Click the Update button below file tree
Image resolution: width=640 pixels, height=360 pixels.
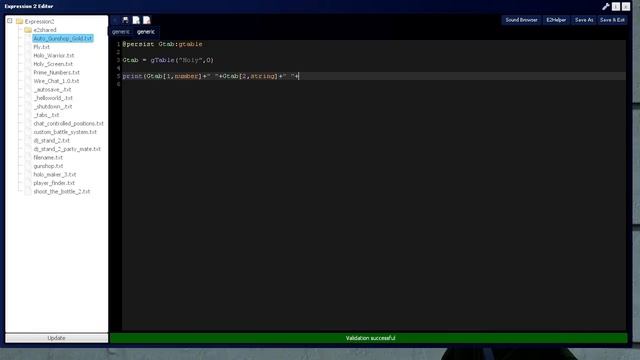coord(56,338)
